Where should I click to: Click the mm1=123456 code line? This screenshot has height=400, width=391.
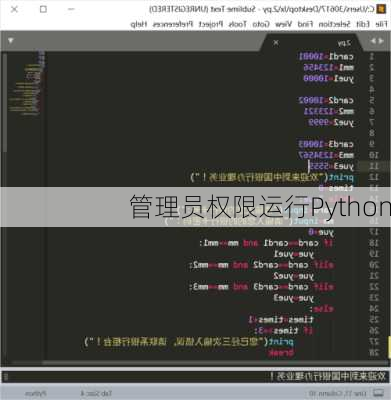(329, 67)
